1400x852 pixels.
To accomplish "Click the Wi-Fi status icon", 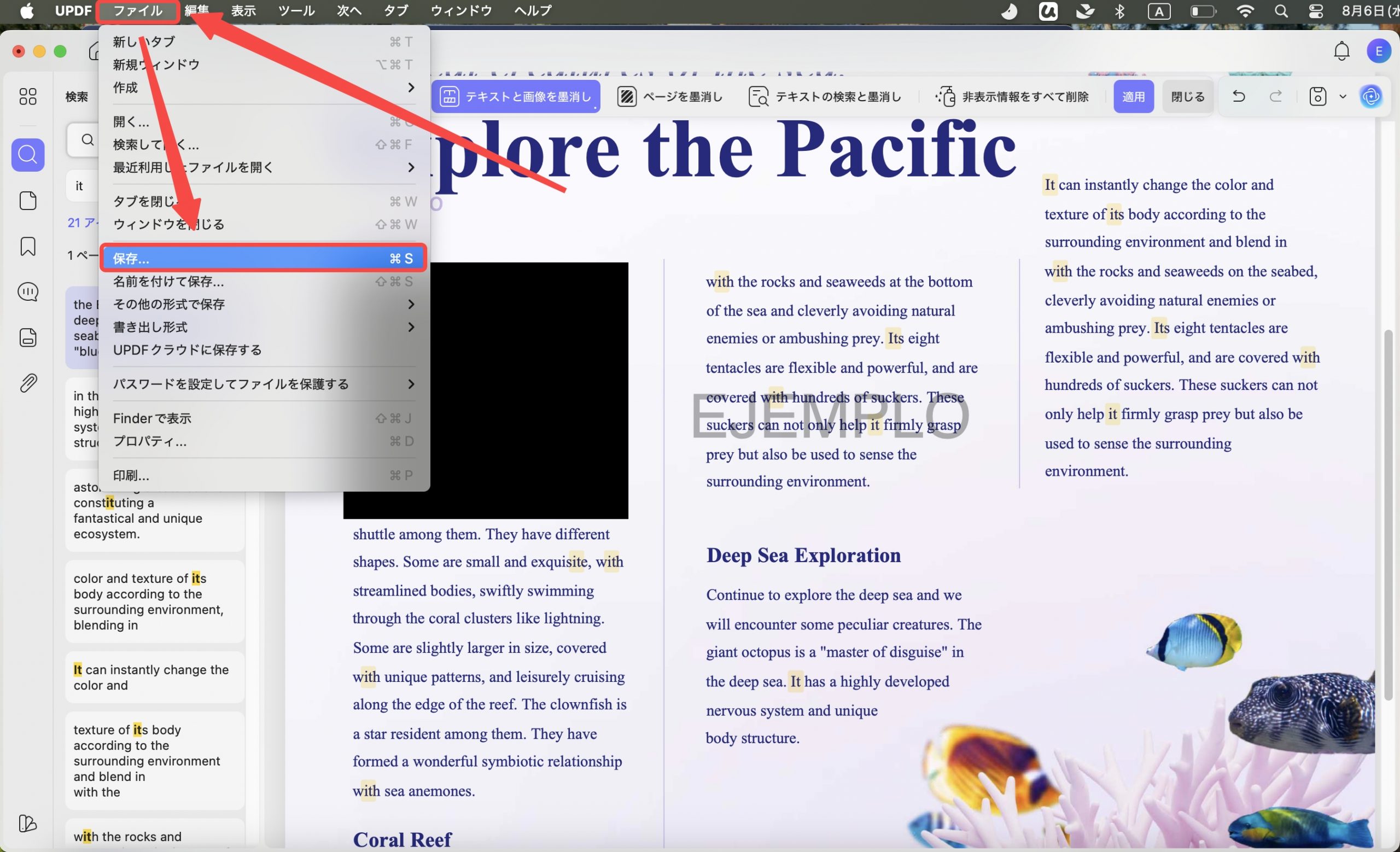I will coord(1245,11).
